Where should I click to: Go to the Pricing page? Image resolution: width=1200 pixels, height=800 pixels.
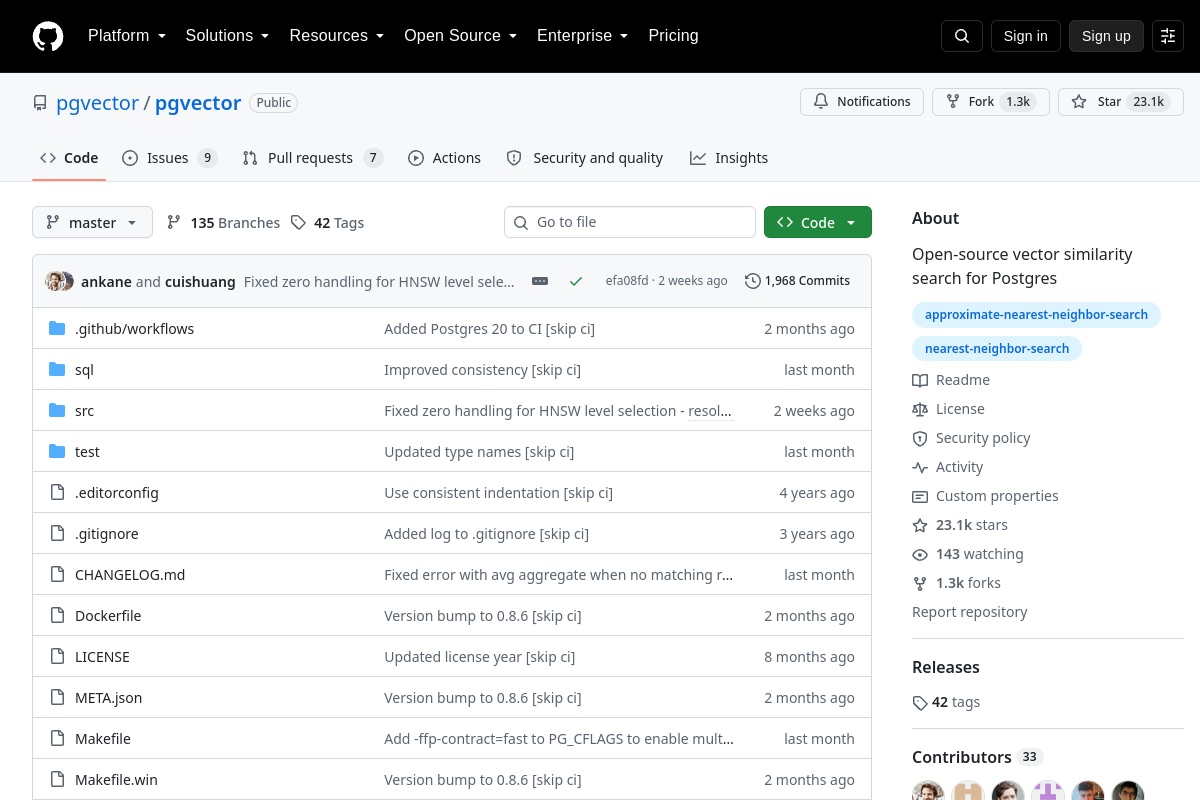[x=673, y=36]
